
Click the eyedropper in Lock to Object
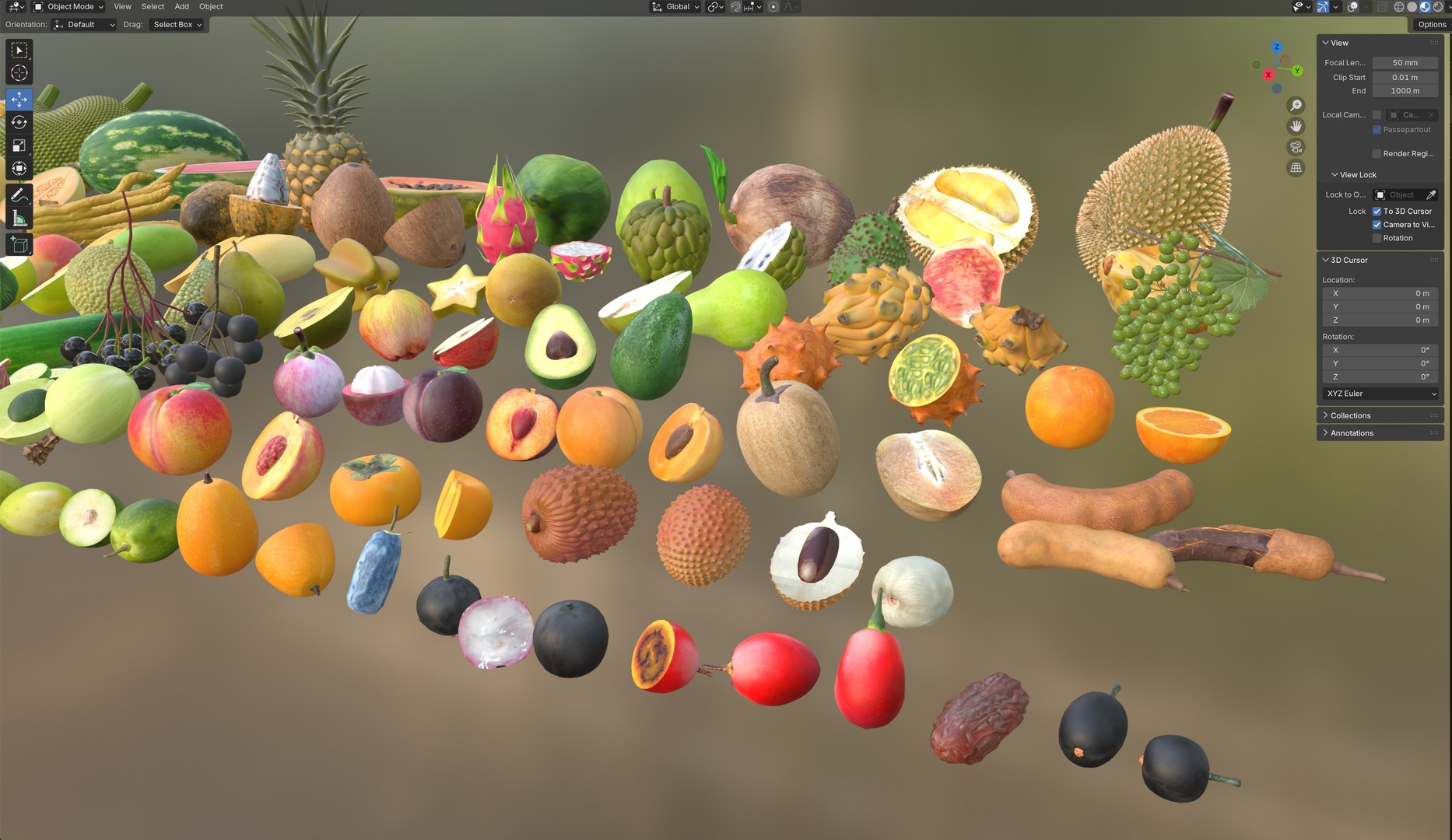(1431, 194)
